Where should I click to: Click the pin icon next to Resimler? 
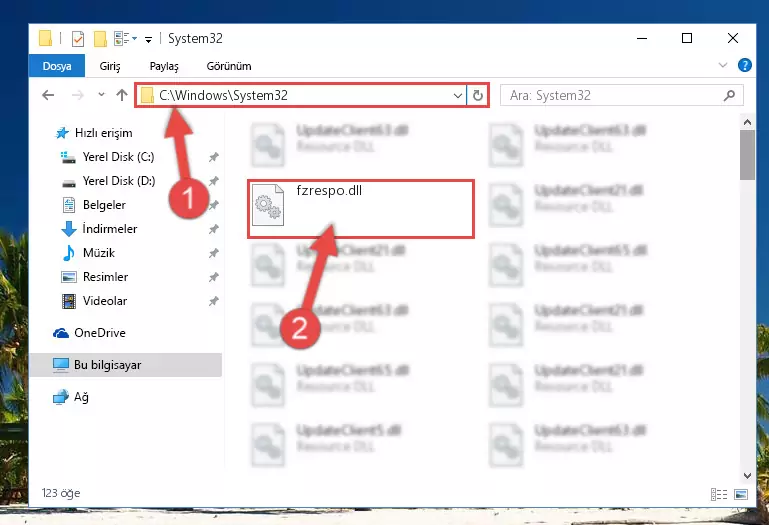(x=213, y=277)
